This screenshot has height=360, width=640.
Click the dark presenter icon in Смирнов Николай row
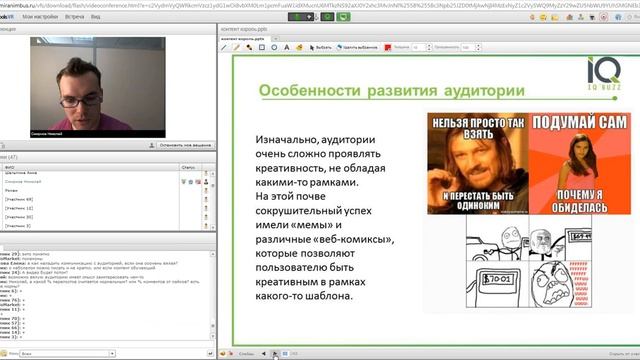coord(206,182)
